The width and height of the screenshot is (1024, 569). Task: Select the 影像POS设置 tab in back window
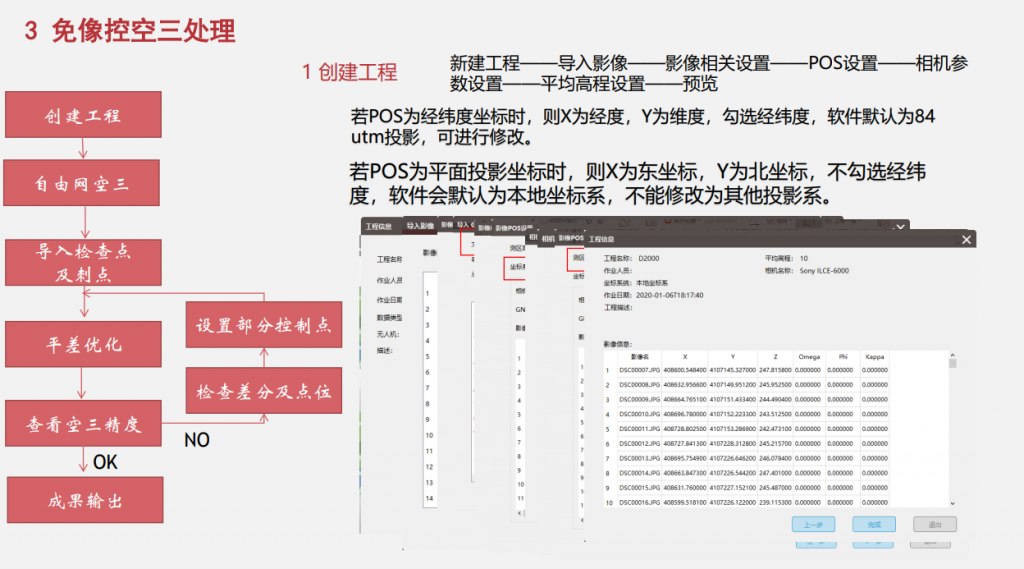coord(513,228)
